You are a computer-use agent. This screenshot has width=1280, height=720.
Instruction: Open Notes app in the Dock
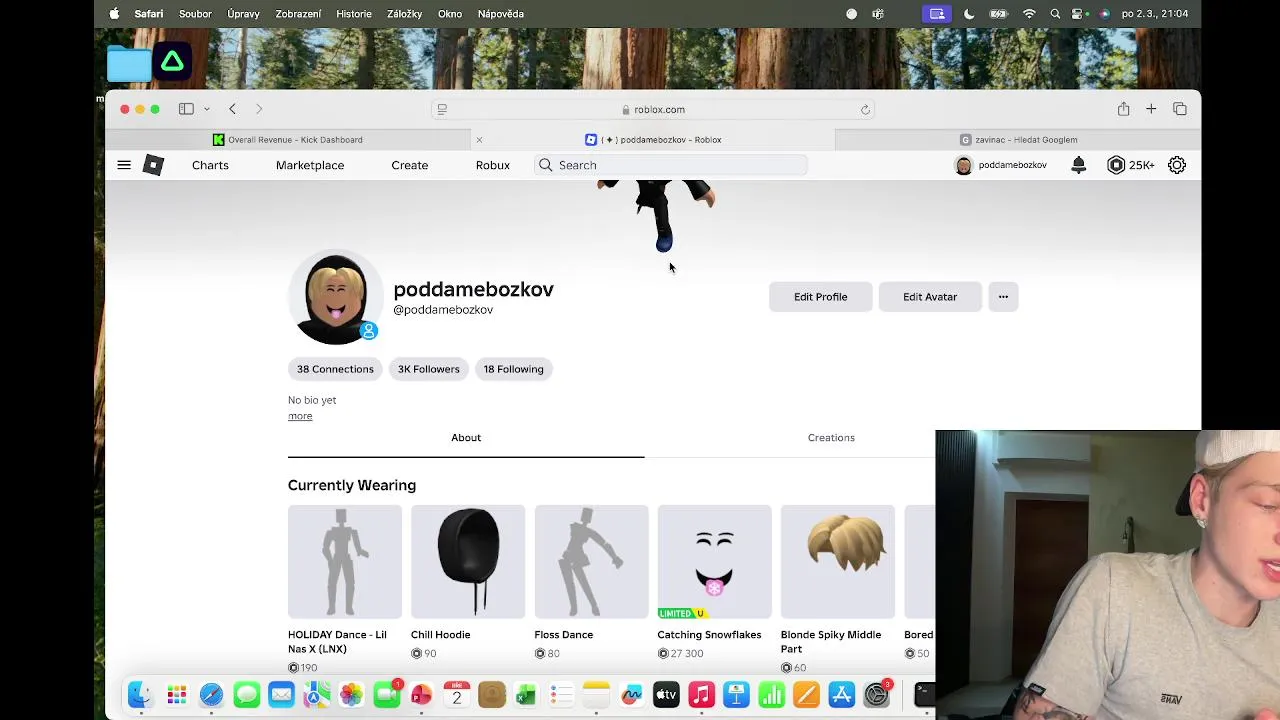point(596,694)
